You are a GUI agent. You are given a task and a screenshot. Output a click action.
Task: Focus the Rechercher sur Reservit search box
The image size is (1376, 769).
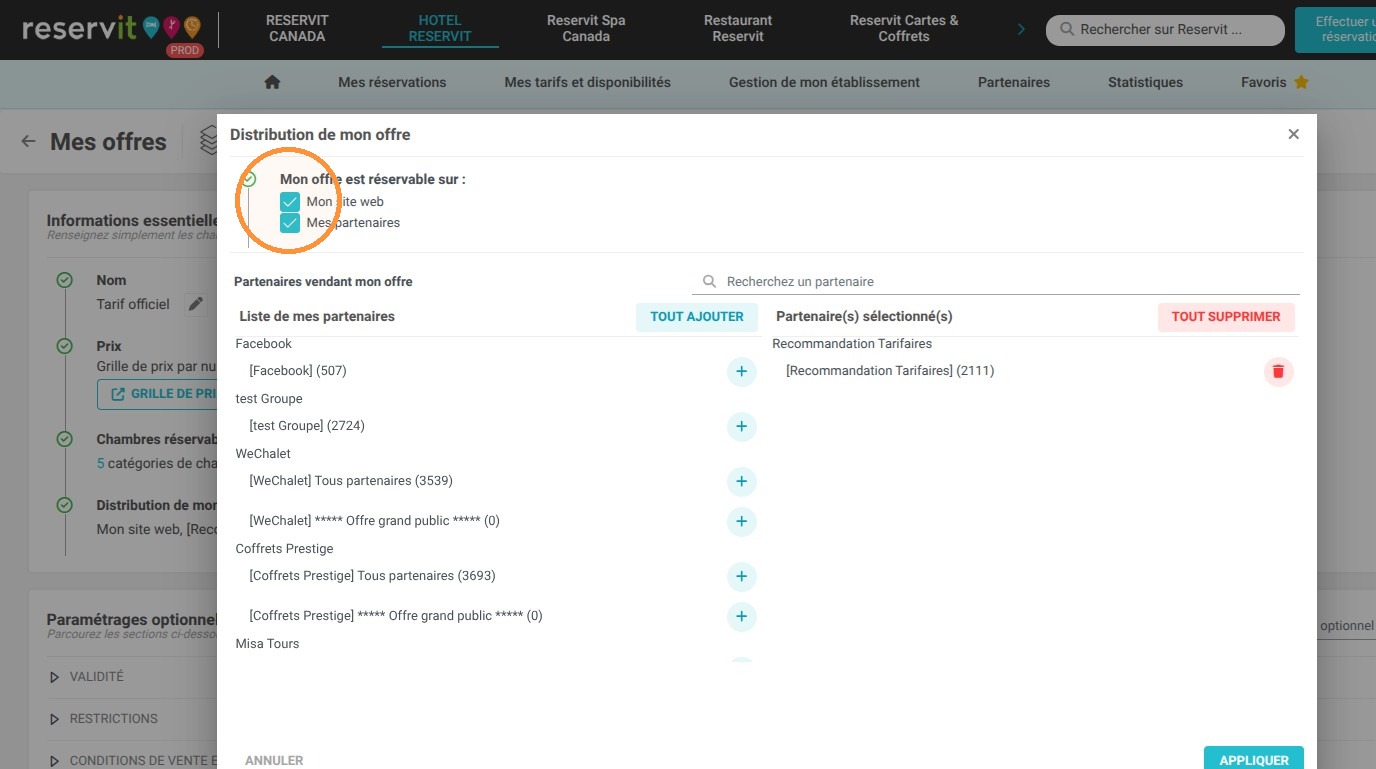click(1165, 30)
